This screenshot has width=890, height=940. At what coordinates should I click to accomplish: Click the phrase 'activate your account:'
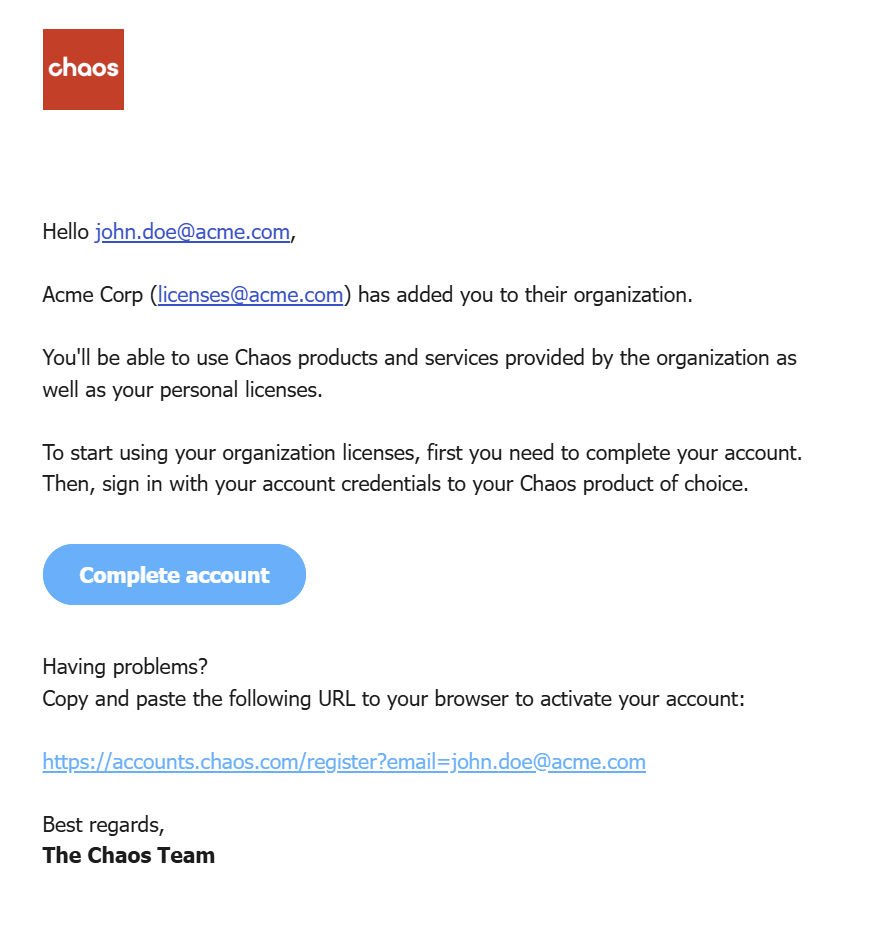click(x=642, y=699)
